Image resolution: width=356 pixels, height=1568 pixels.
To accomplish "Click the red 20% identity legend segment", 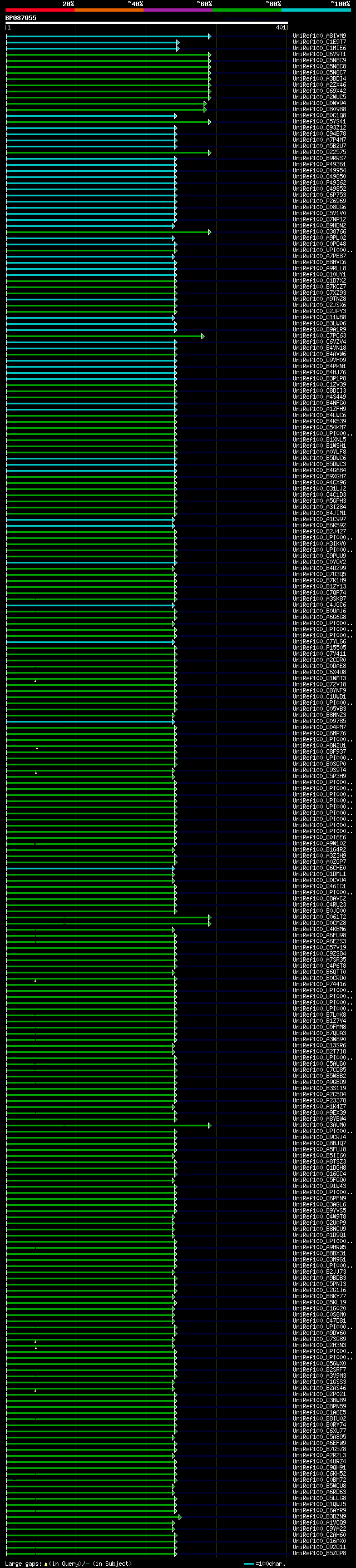I will [39, 10].
